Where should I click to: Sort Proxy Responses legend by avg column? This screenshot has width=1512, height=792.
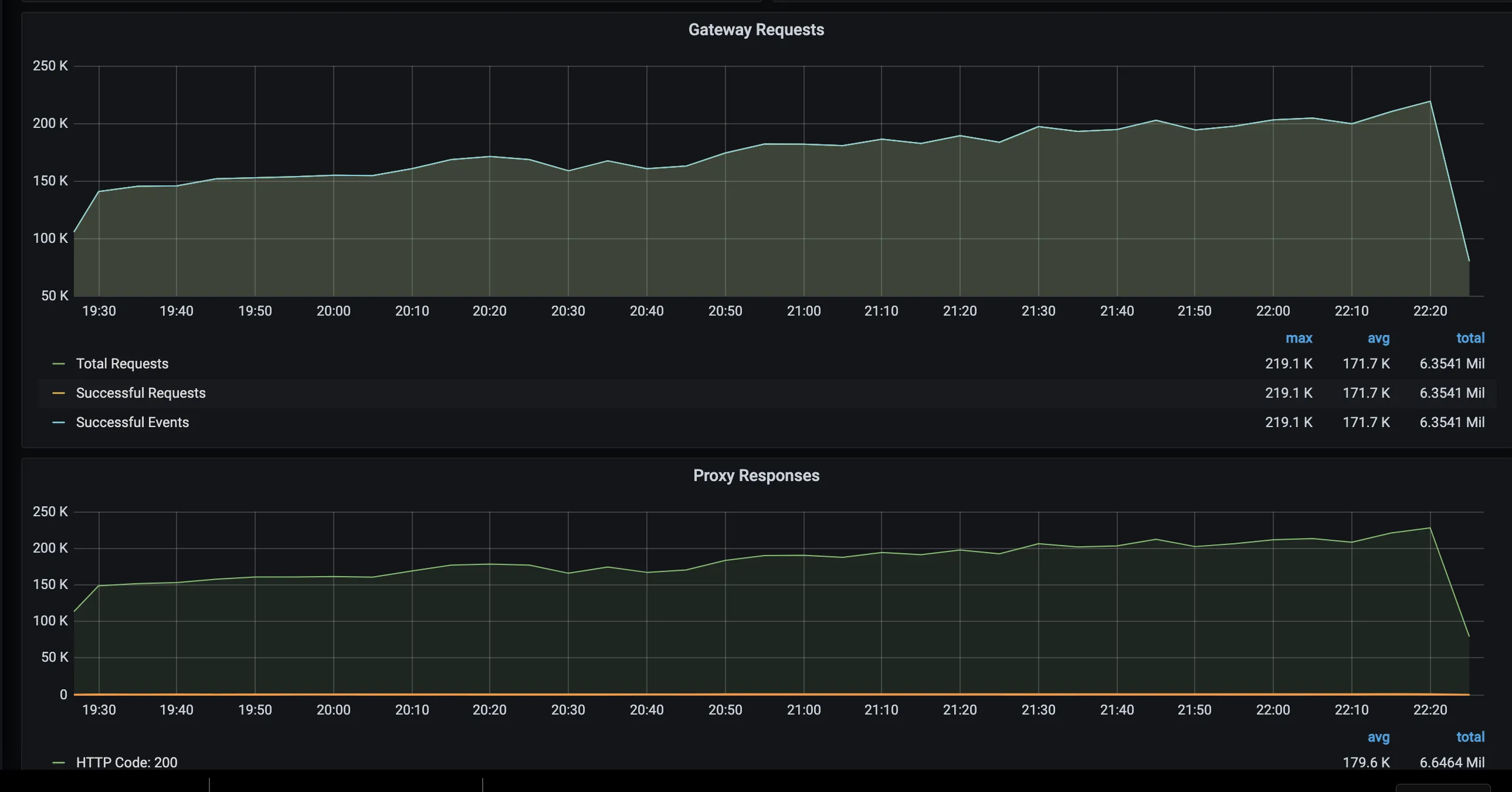(x=1378, y=737)
